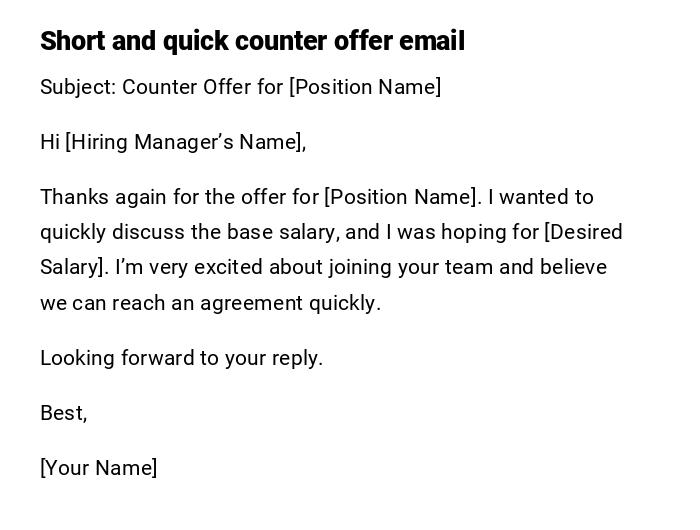Screen dimensions: 700x530
Task: Click the word "Subject:" in the subject line
Action: 78,87
